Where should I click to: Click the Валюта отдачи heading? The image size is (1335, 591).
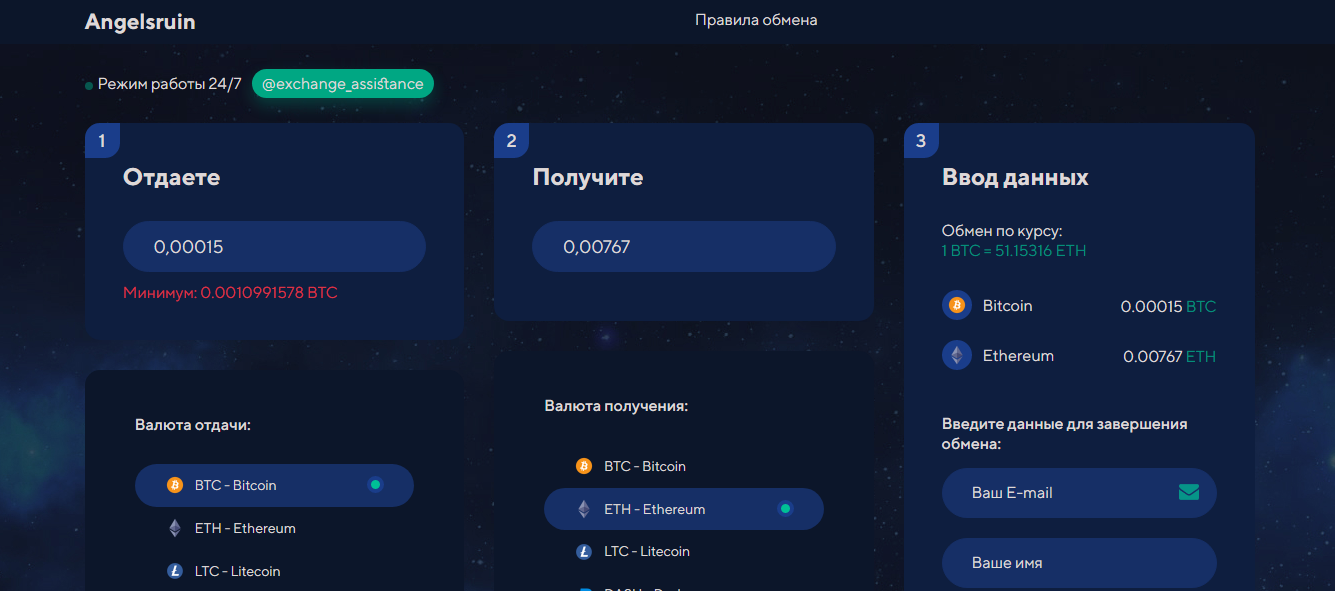(193, 425)
